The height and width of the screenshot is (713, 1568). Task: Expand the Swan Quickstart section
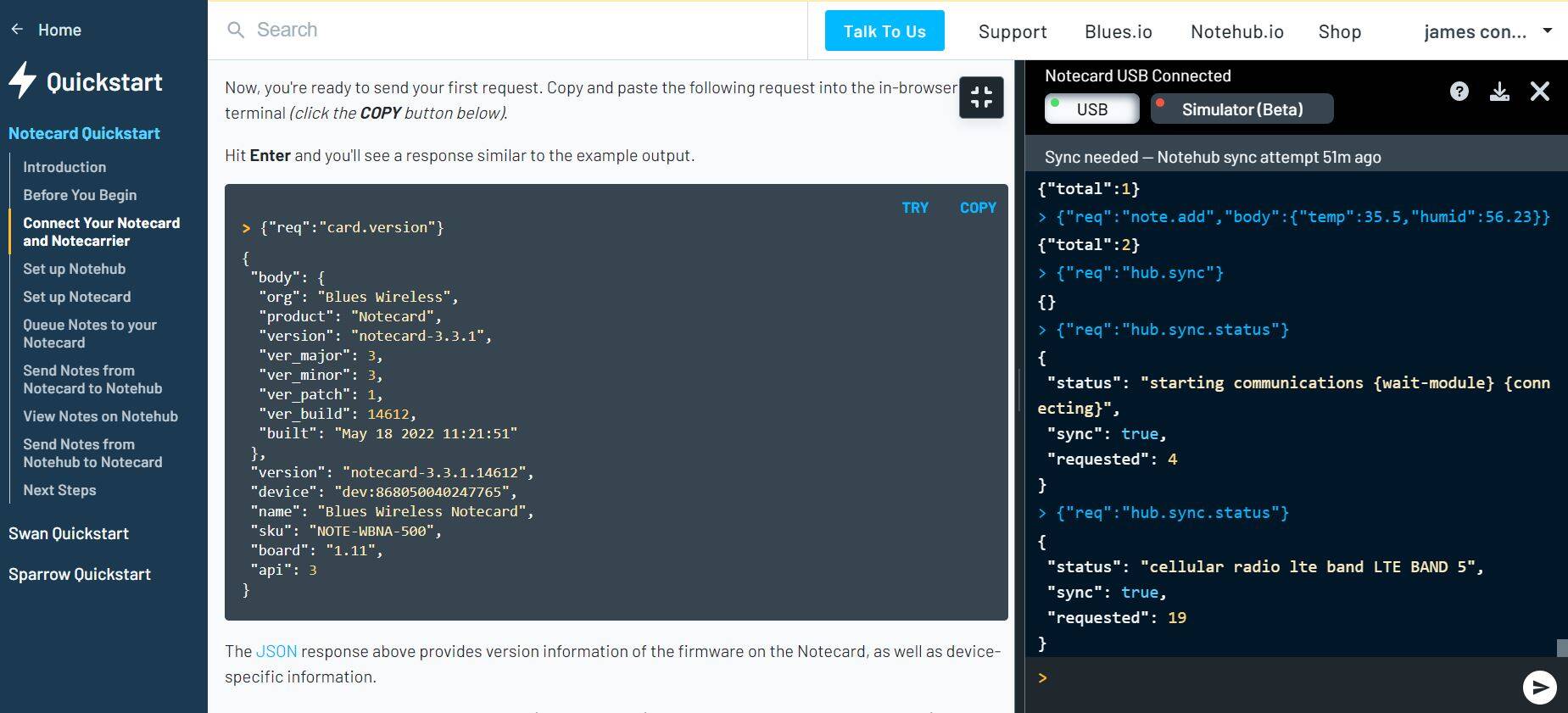click(69, 533)
